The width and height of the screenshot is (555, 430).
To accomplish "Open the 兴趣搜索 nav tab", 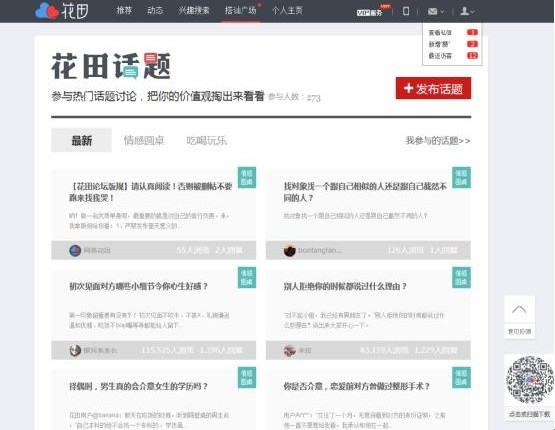I will click(194, 10).
